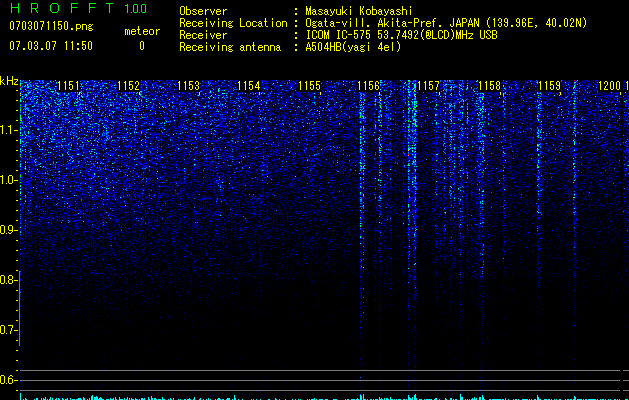Image resolution: width=629 pixels, height=400 pixels.
Task: Click the 1155 time marker
Action: pyautogui.click(x=310, y=86)
